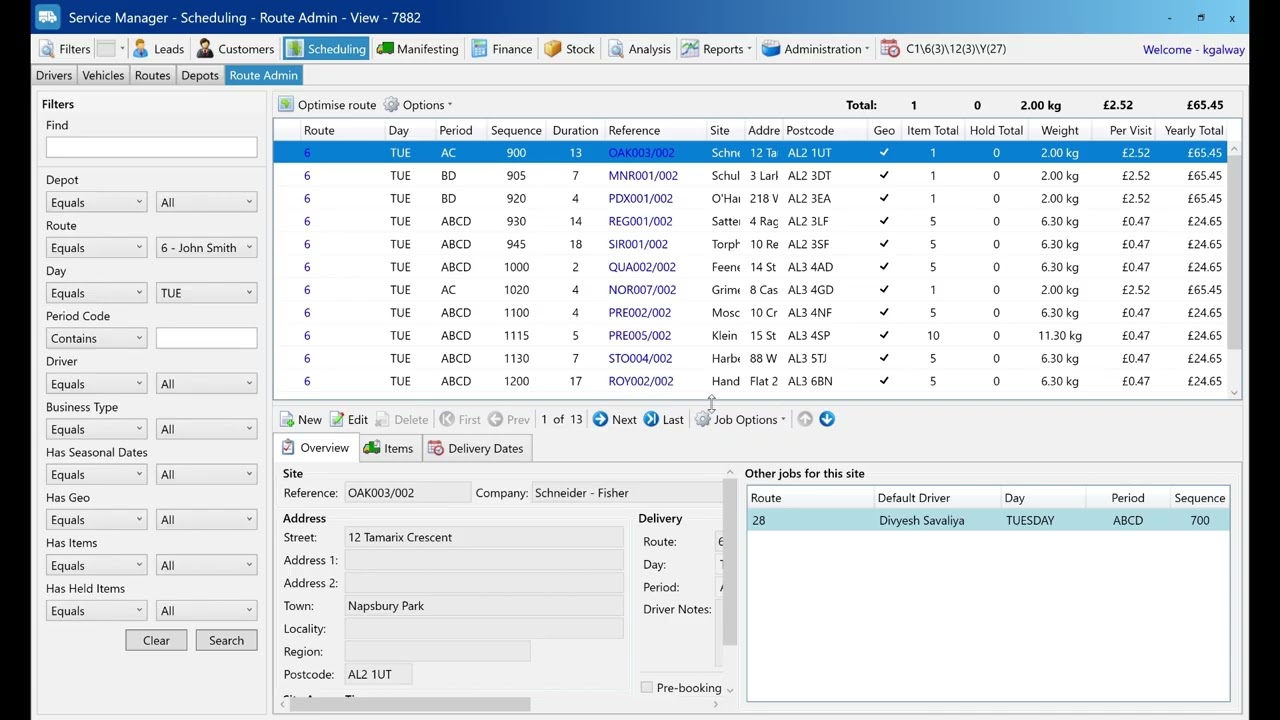Open the Manifesting module
Viewport: 1280px width, 720px height.
pos(418,49)
